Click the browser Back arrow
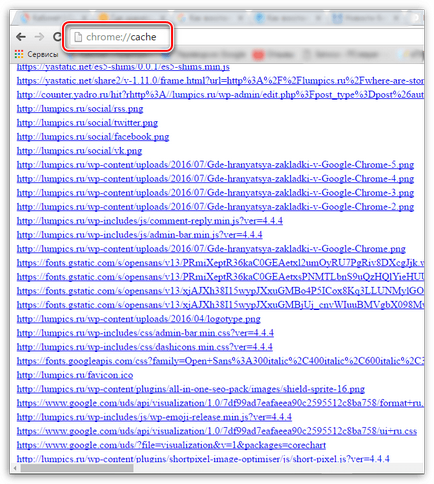This screenshot has width=434, height=484. tap(21, 37)
